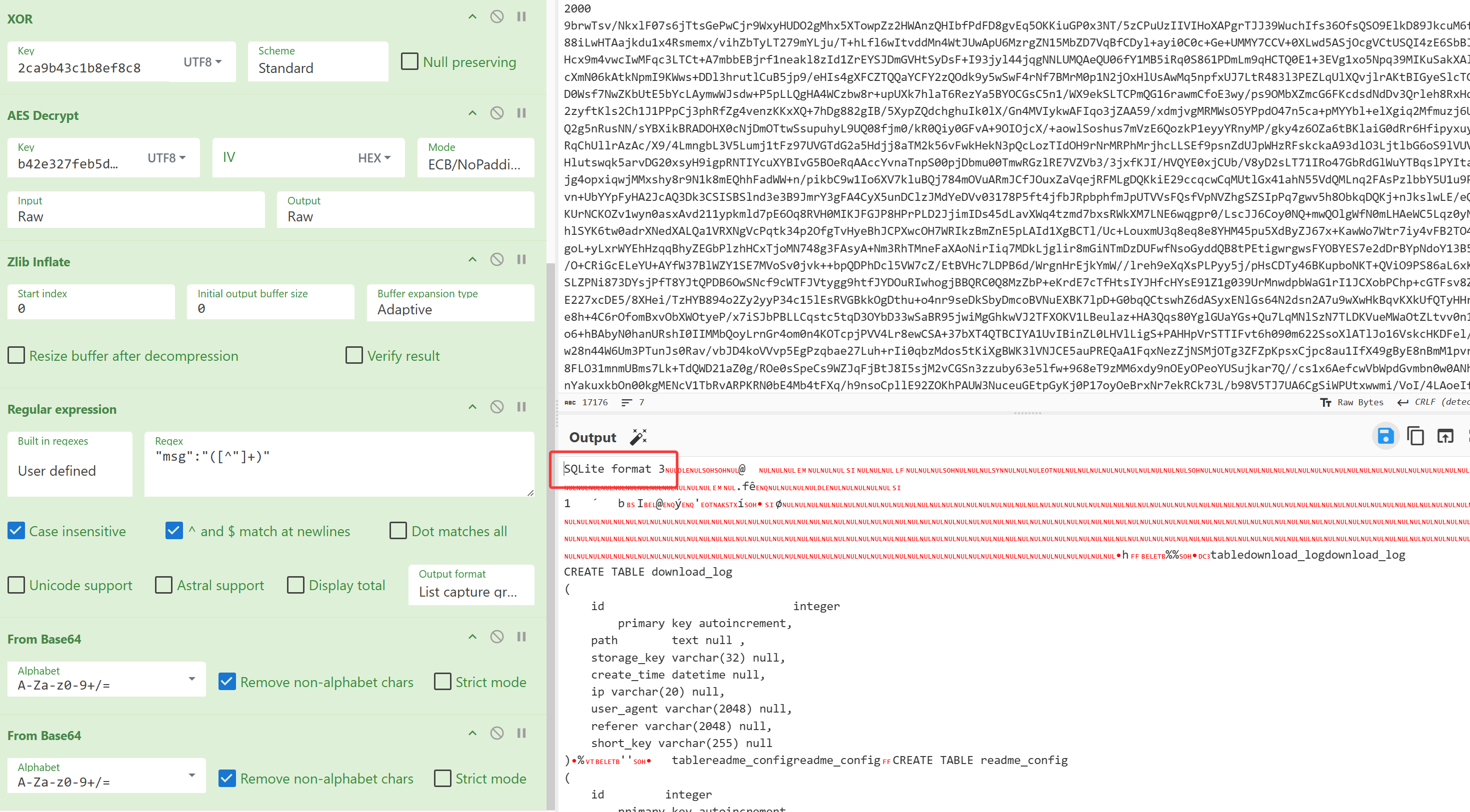Click the output magic wand icon

[x=638, y=437]
